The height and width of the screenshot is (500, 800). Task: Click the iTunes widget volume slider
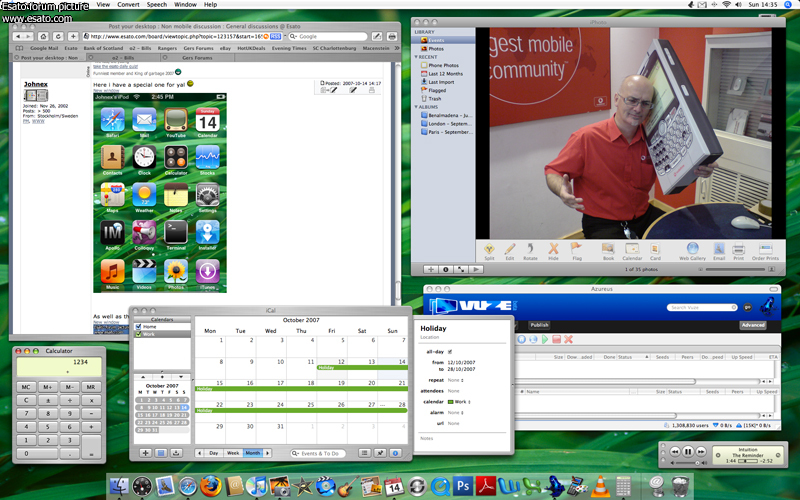point(687,463)
